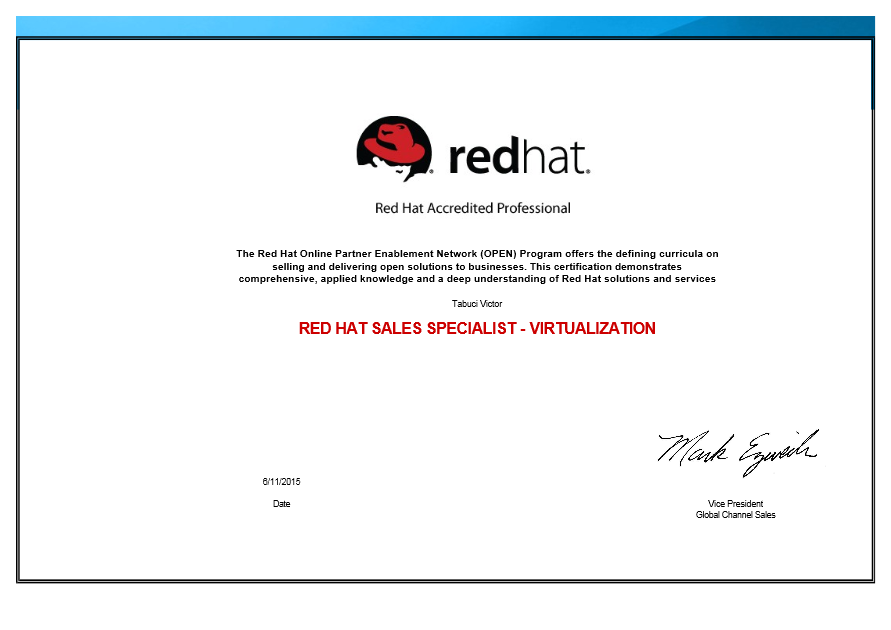Click the line beginning "The Red Hat Online Partner"
This screenshot has width=891, height=630.
tap(477, 254)
